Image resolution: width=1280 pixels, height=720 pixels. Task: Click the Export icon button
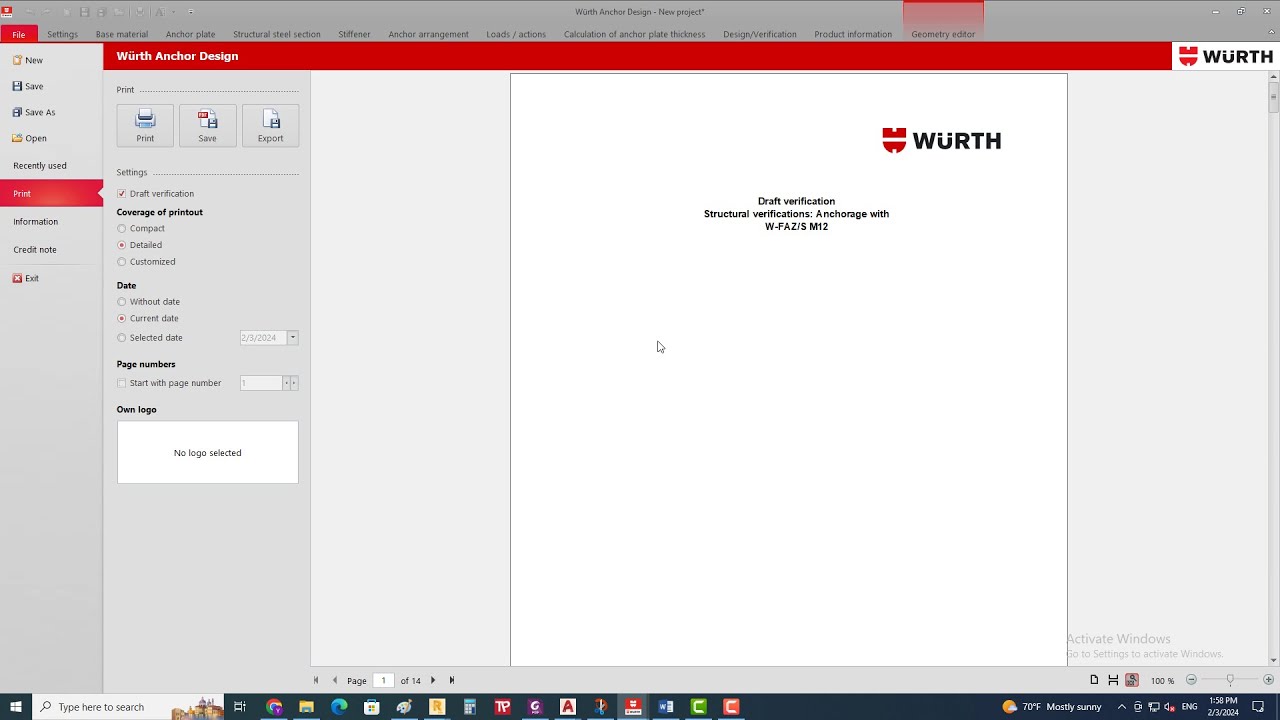point(270,125)
